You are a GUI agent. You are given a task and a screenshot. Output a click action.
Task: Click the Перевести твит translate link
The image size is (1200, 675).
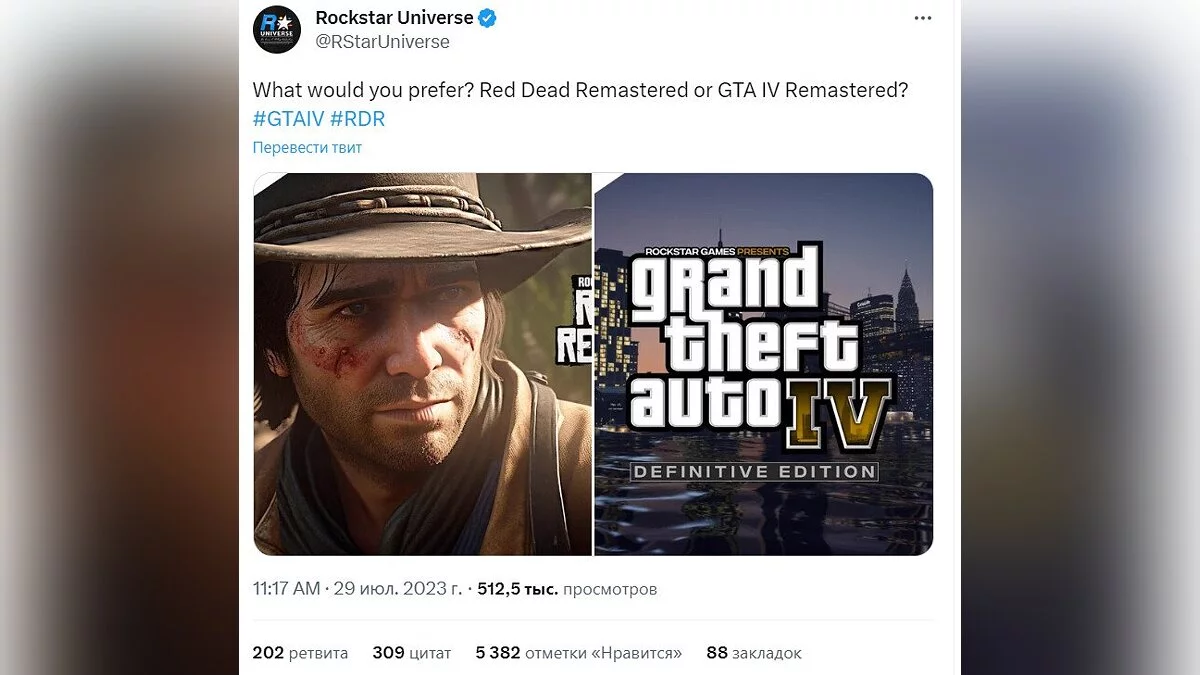[307, 148]
